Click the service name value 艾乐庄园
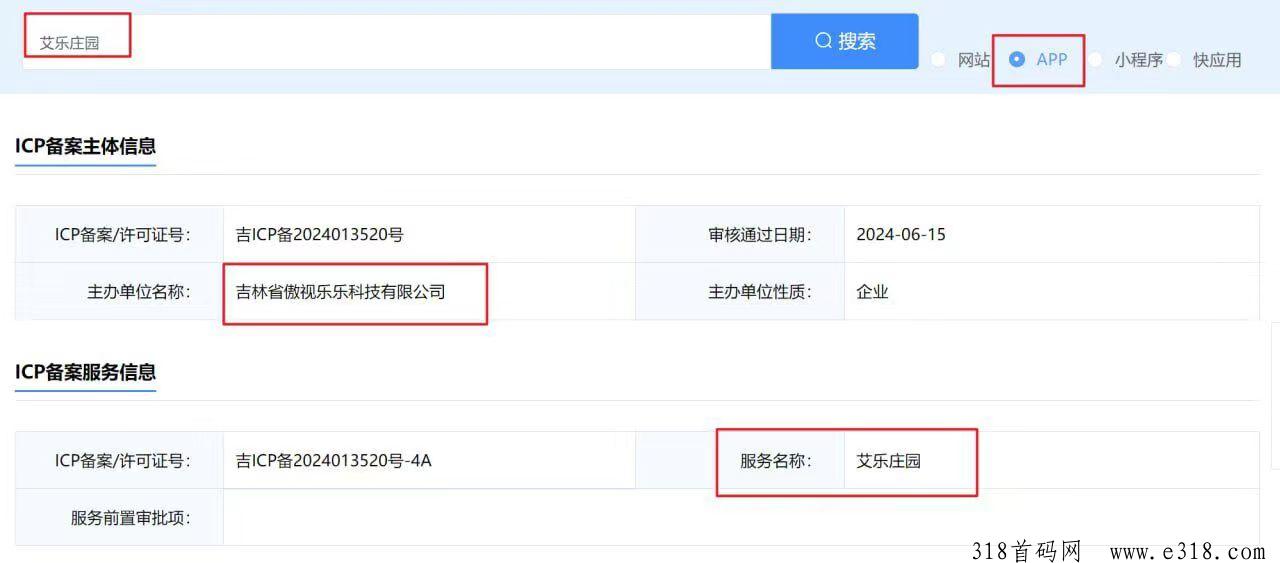Screen dimensions: 1280x563 [x=888, y=461]
